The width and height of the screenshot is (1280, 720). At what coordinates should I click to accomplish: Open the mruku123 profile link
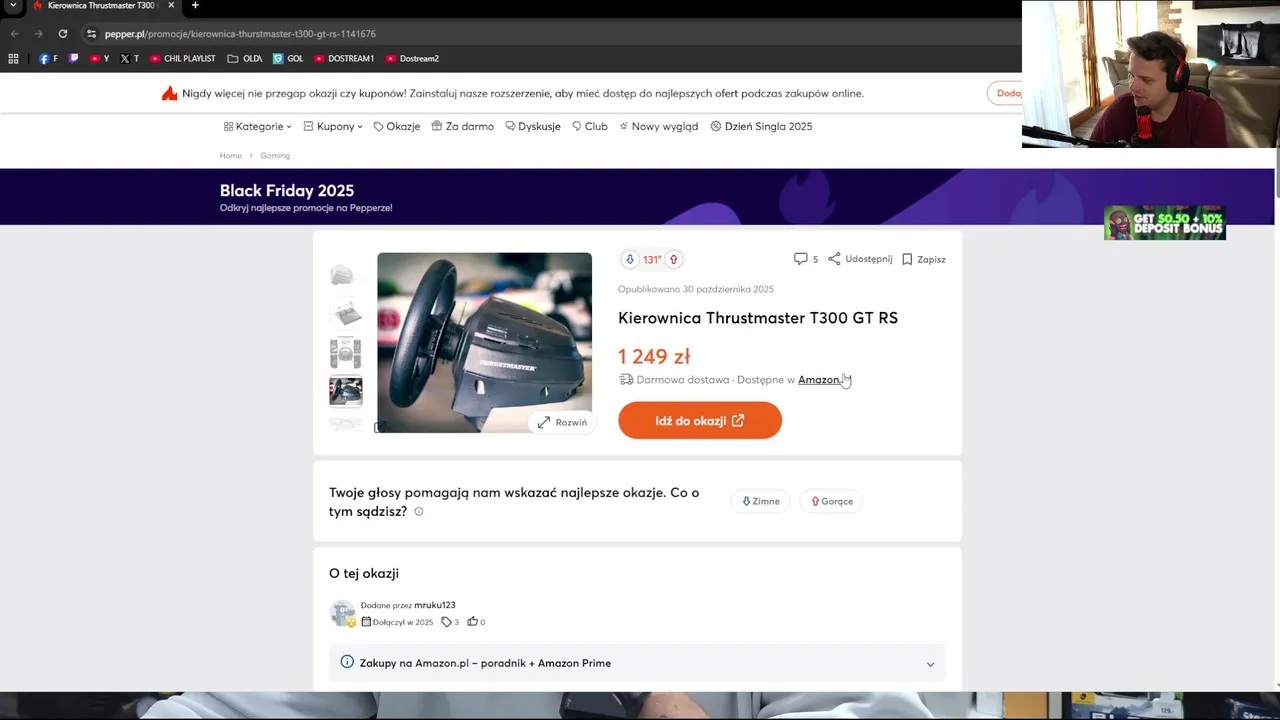(435, 605)
